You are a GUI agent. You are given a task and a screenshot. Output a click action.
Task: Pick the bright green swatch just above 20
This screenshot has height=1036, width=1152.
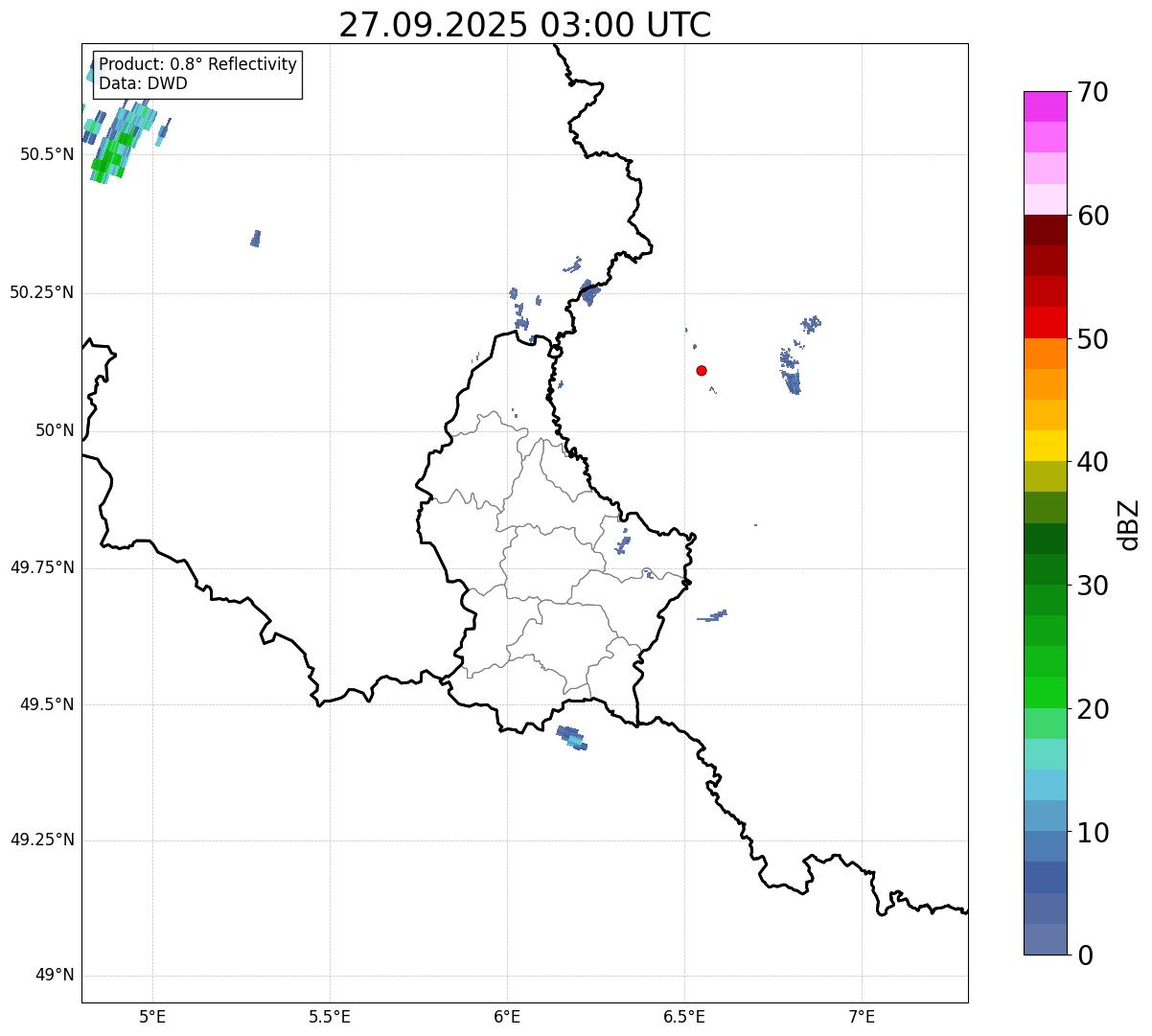1045,692
